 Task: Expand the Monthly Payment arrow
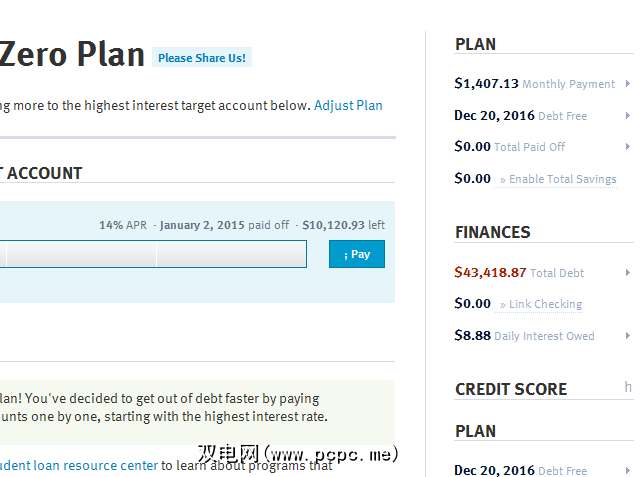(x=627, y=84)
